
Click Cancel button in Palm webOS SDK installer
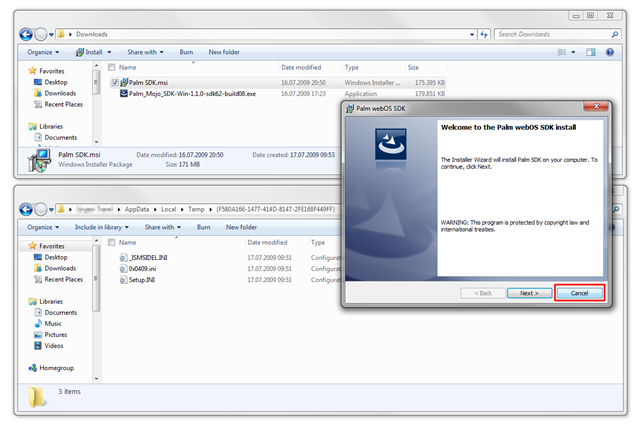579,293
